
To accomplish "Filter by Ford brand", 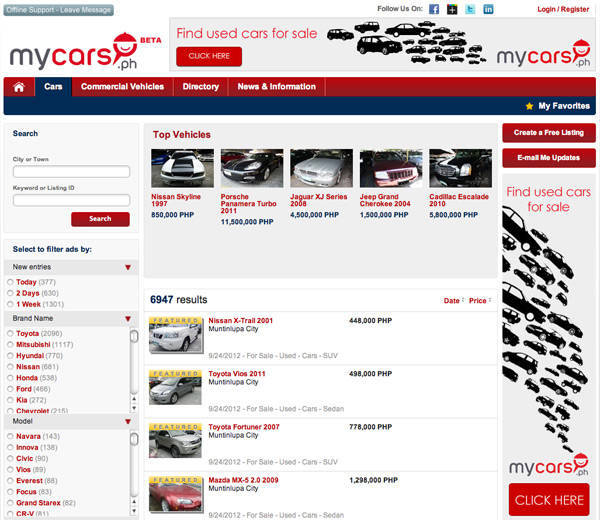I will click(10, 389).
